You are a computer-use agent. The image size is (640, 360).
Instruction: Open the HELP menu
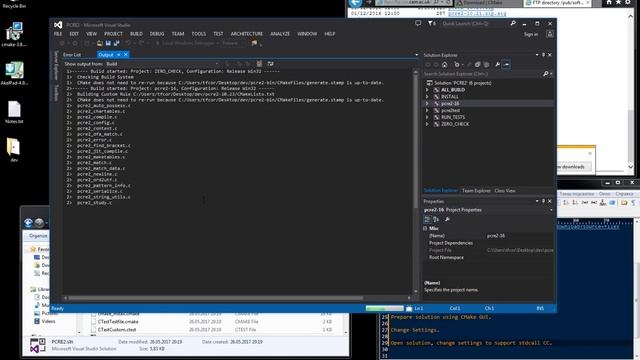pyautogui.click(x=329, y=34)
